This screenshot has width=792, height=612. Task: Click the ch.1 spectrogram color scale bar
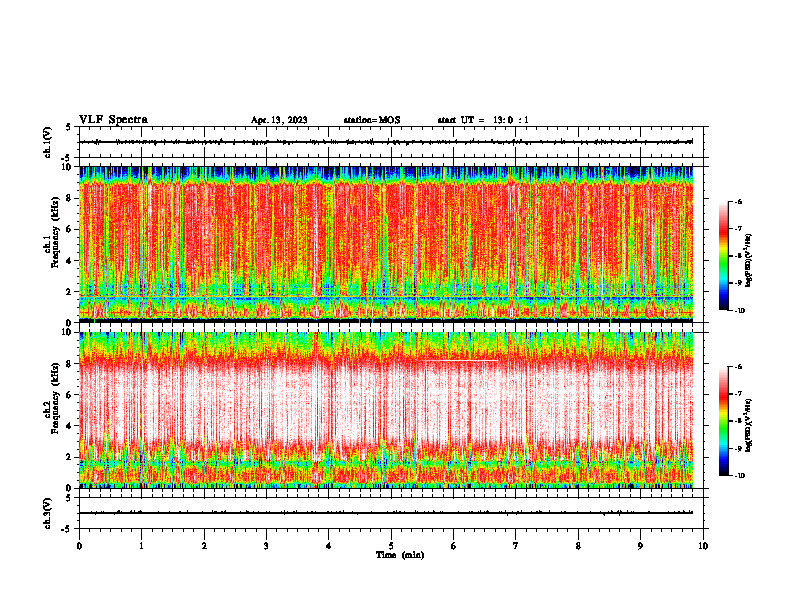click(x=723, y=256)
